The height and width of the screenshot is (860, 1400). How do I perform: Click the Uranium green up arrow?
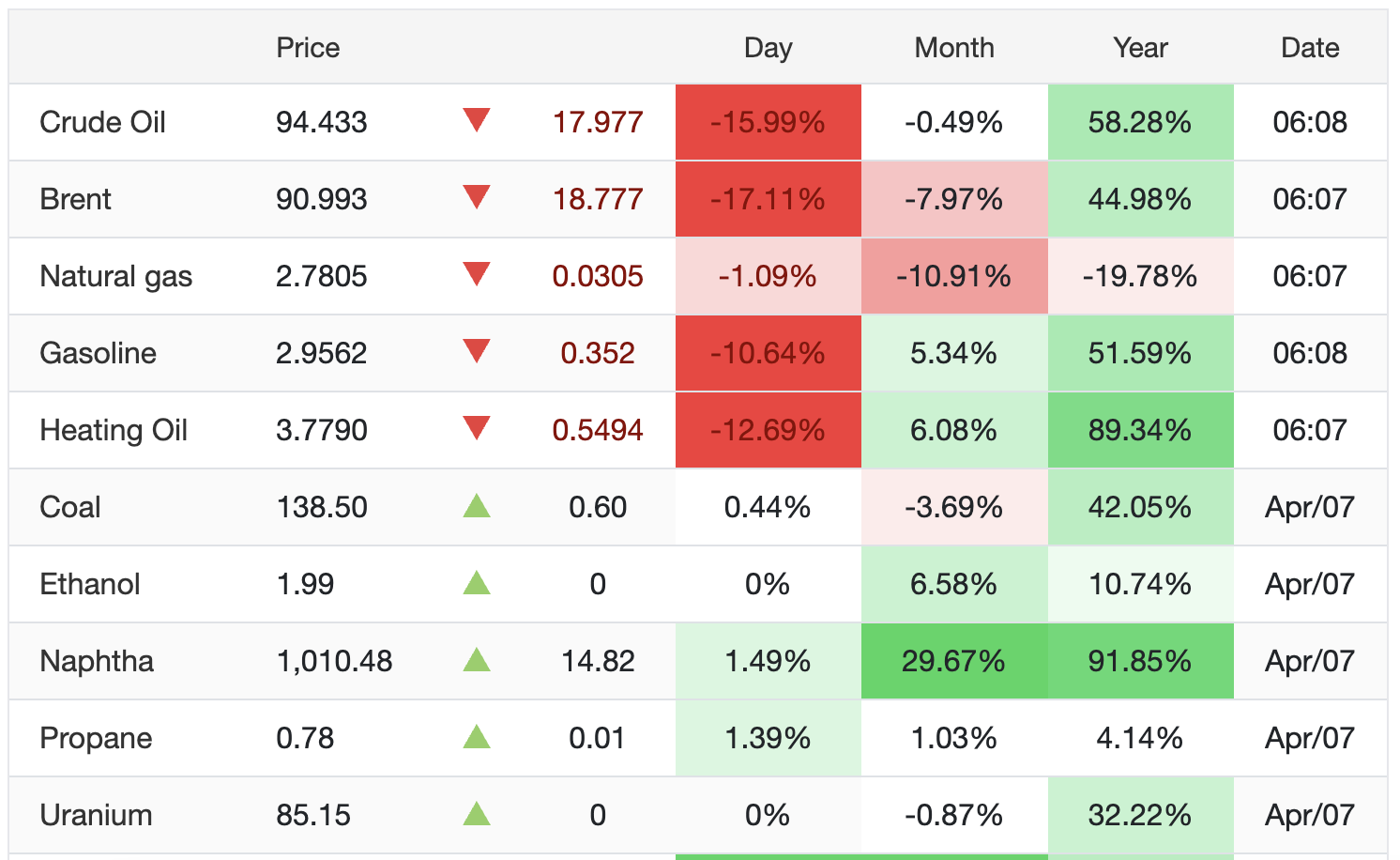[477, 815]
